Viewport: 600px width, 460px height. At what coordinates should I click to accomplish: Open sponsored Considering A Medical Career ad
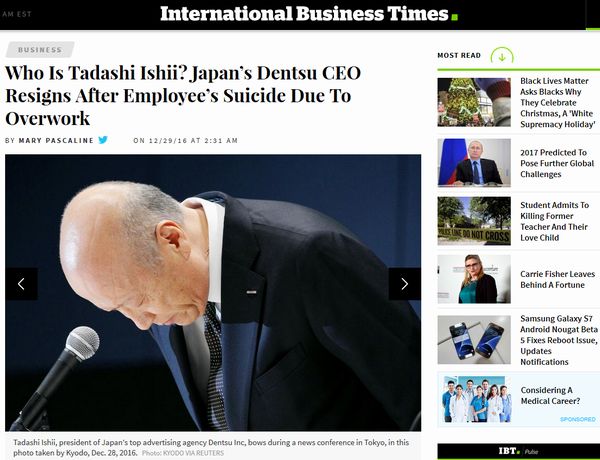[x=518, y=400]
